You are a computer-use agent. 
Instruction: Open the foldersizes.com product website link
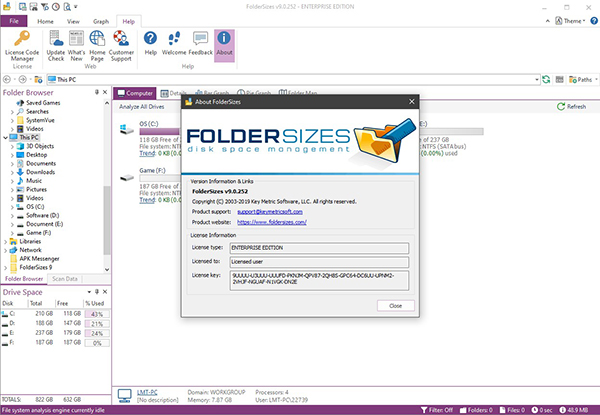tap(272, 222)
